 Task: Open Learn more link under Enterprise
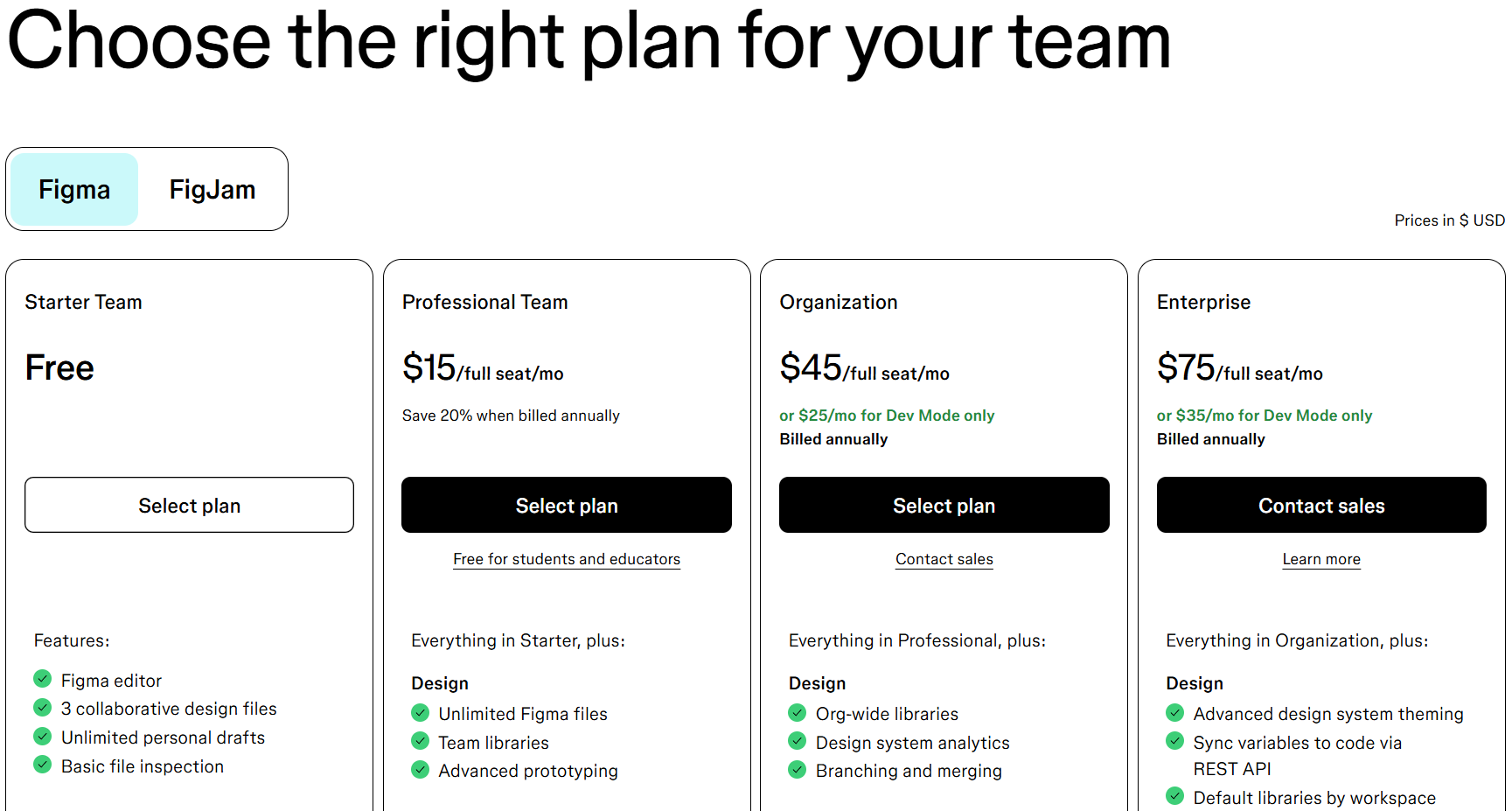coord(1320,559)
